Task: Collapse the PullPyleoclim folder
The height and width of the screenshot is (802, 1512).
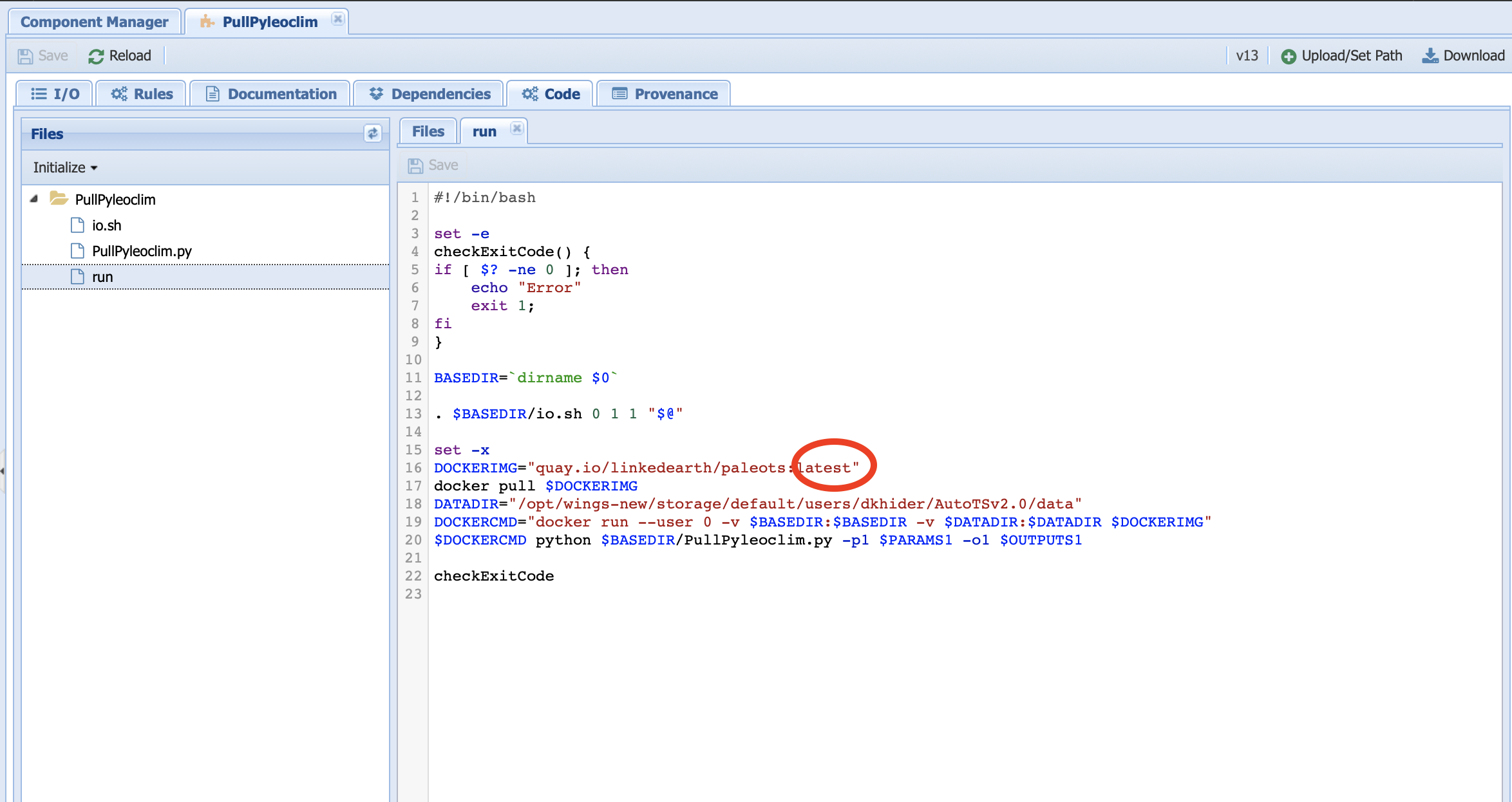Action: click(x=34, y=199)
